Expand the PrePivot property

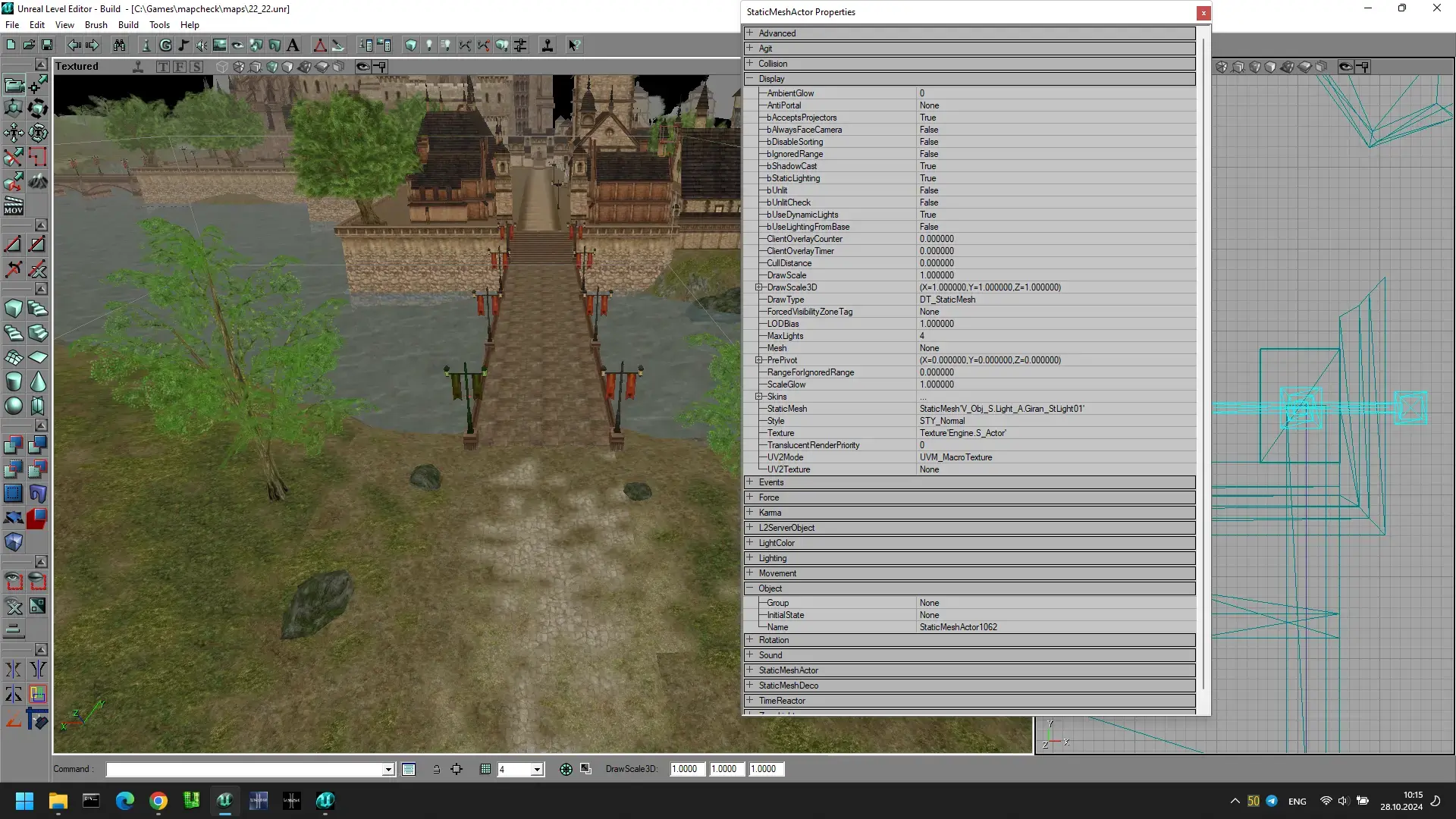tap(758, 360)
